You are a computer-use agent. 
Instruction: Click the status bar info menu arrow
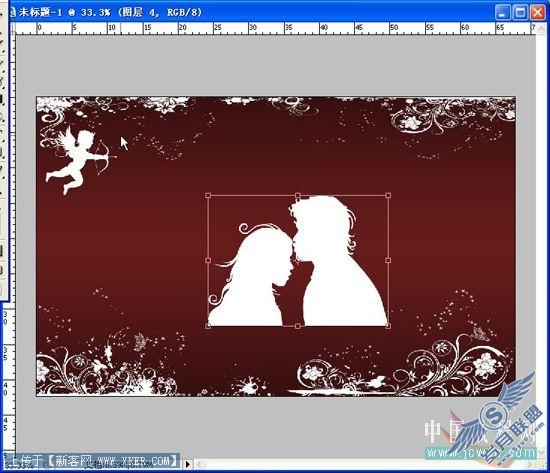point(188,464)
